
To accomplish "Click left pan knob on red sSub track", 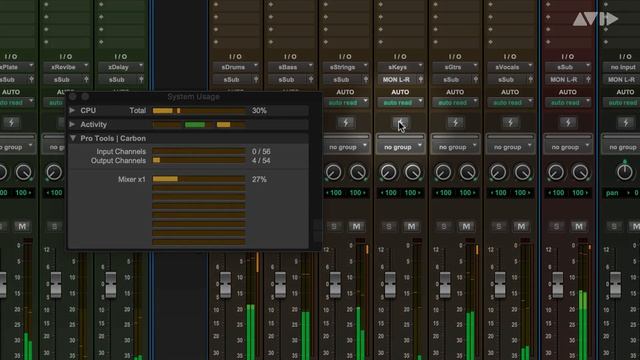I will point(556,173).
